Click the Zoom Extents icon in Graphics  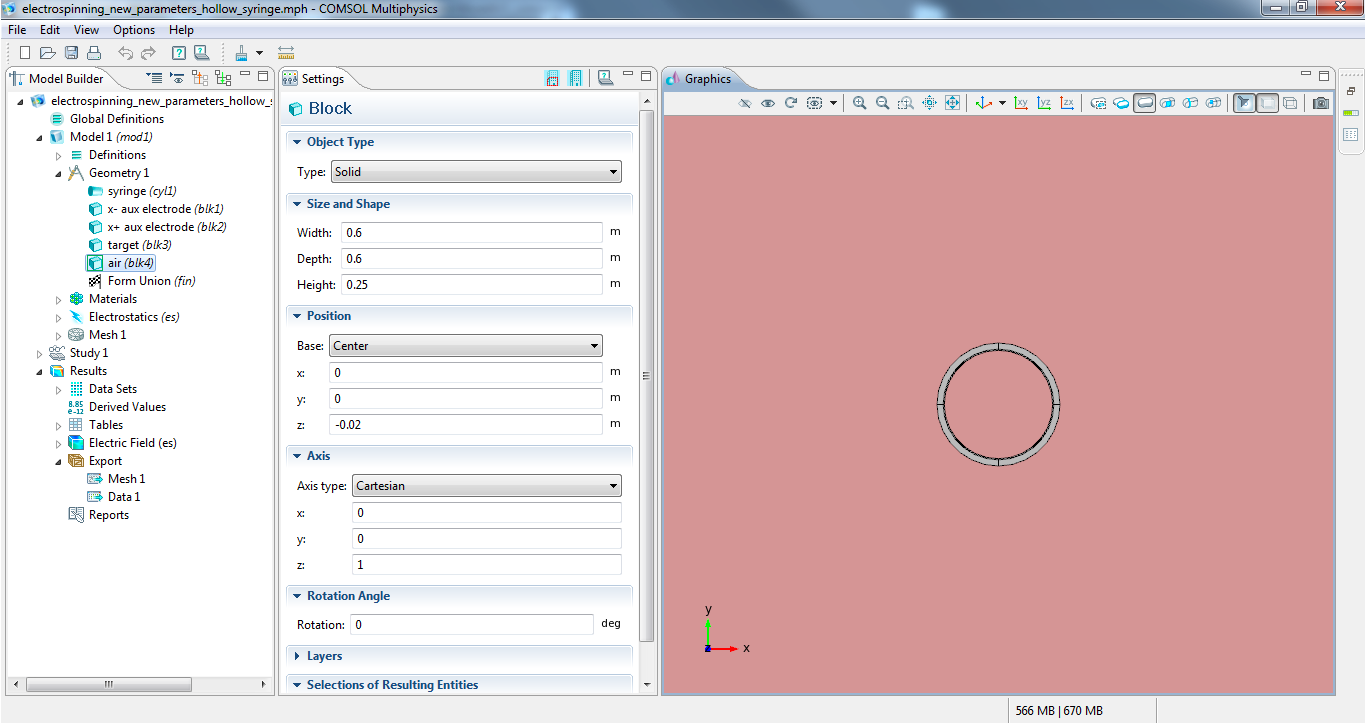click(x=952, y=103)
